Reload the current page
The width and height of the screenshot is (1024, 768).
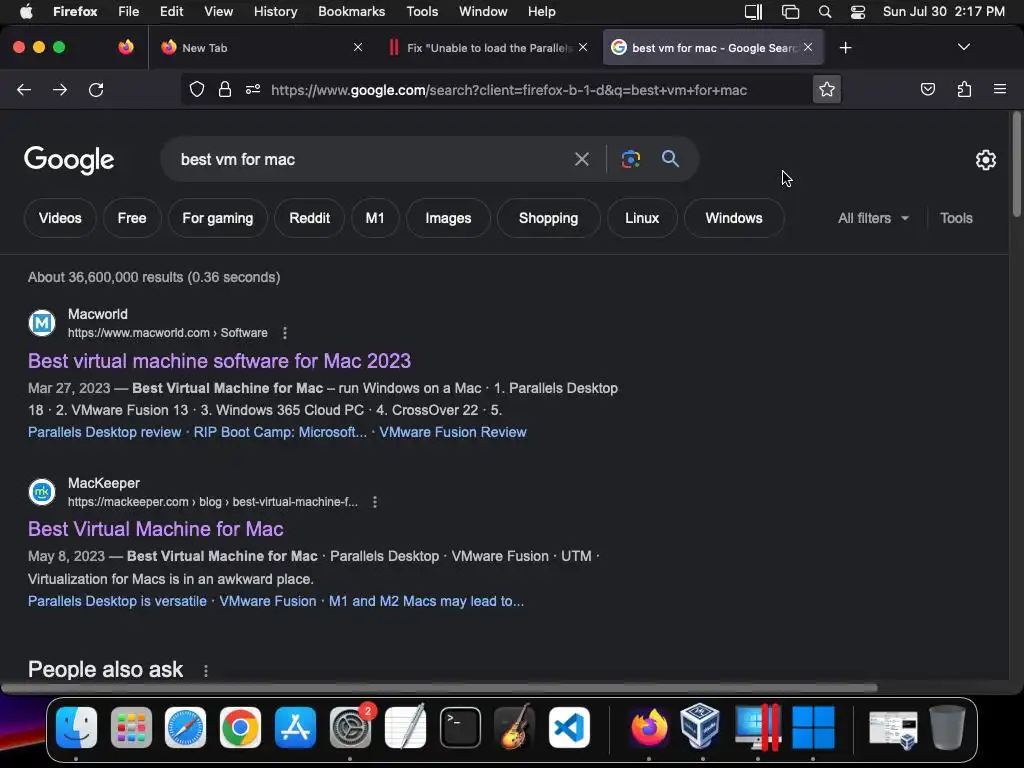click(x=96, y=90)
